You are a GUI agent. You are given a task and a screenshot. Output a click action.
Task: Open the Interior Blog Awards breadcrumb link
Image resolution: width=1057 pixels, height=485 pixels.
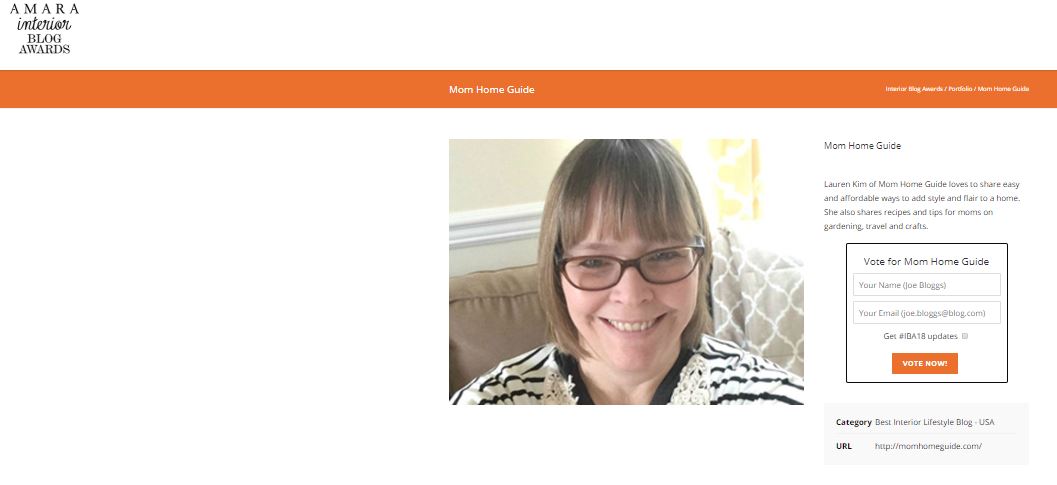tap(913, 89)
